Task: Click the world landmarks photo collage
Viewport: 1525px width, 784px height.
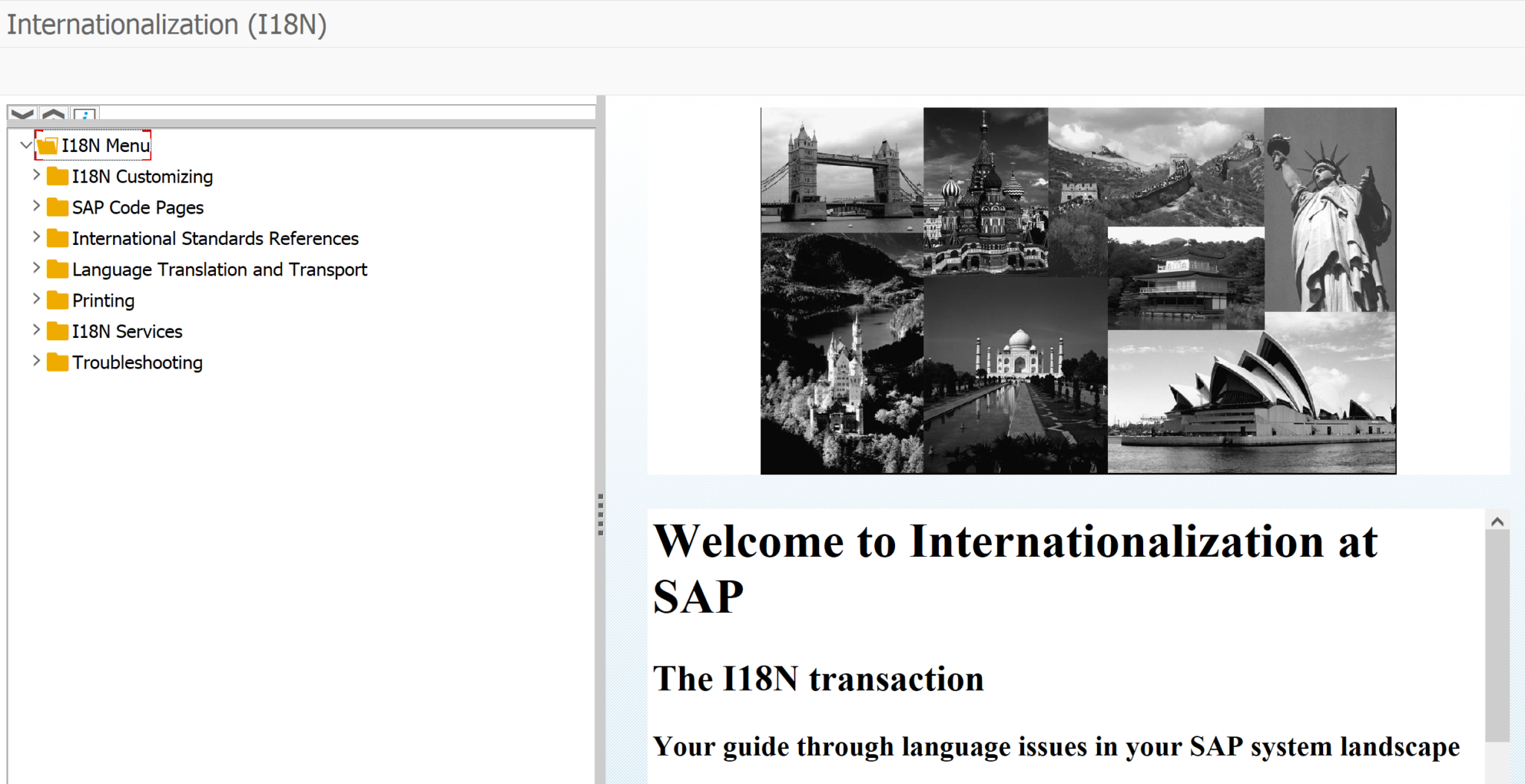Action: (x=1077, y=290)
